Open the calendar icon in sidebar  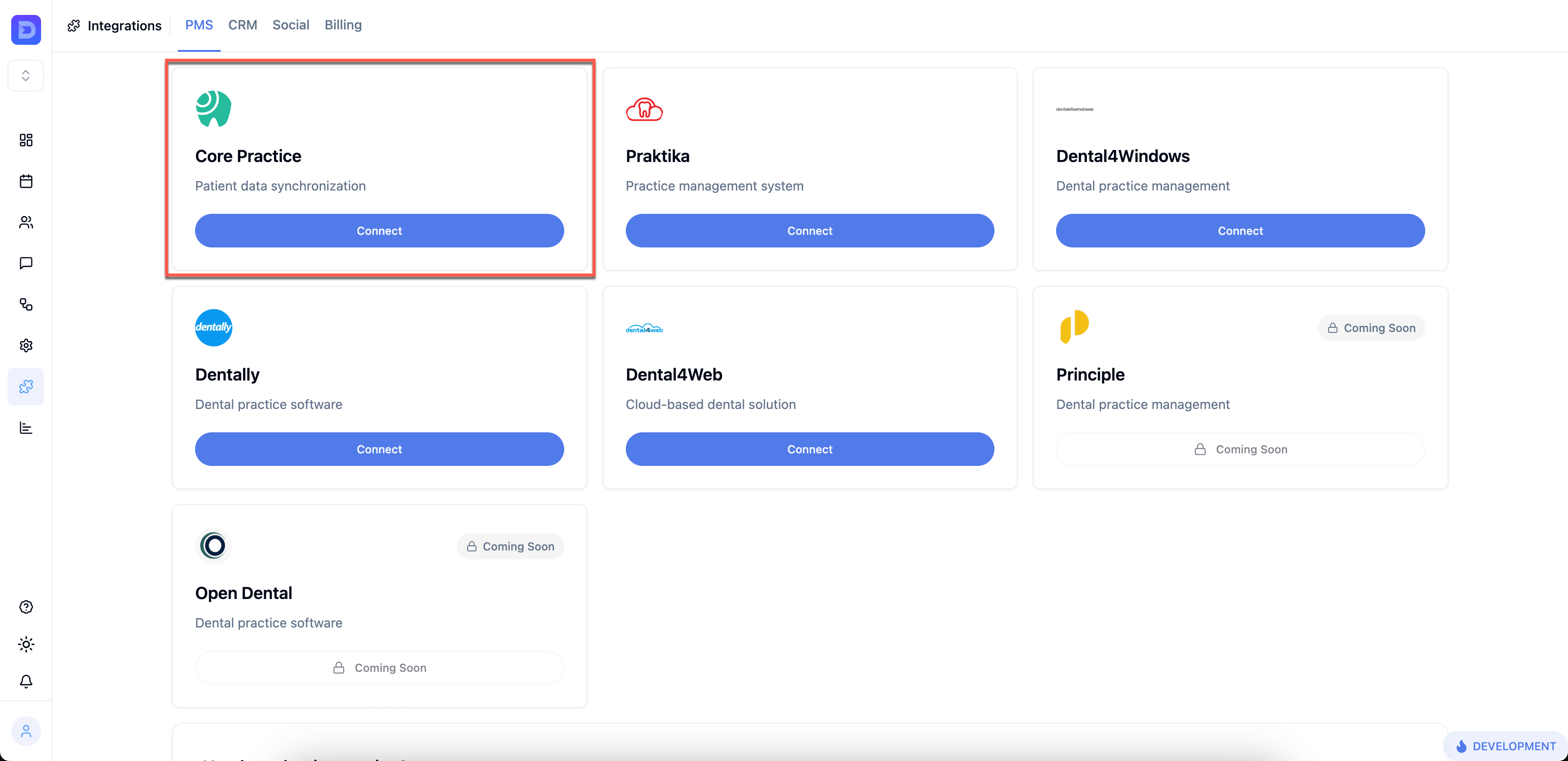[26, 181]
